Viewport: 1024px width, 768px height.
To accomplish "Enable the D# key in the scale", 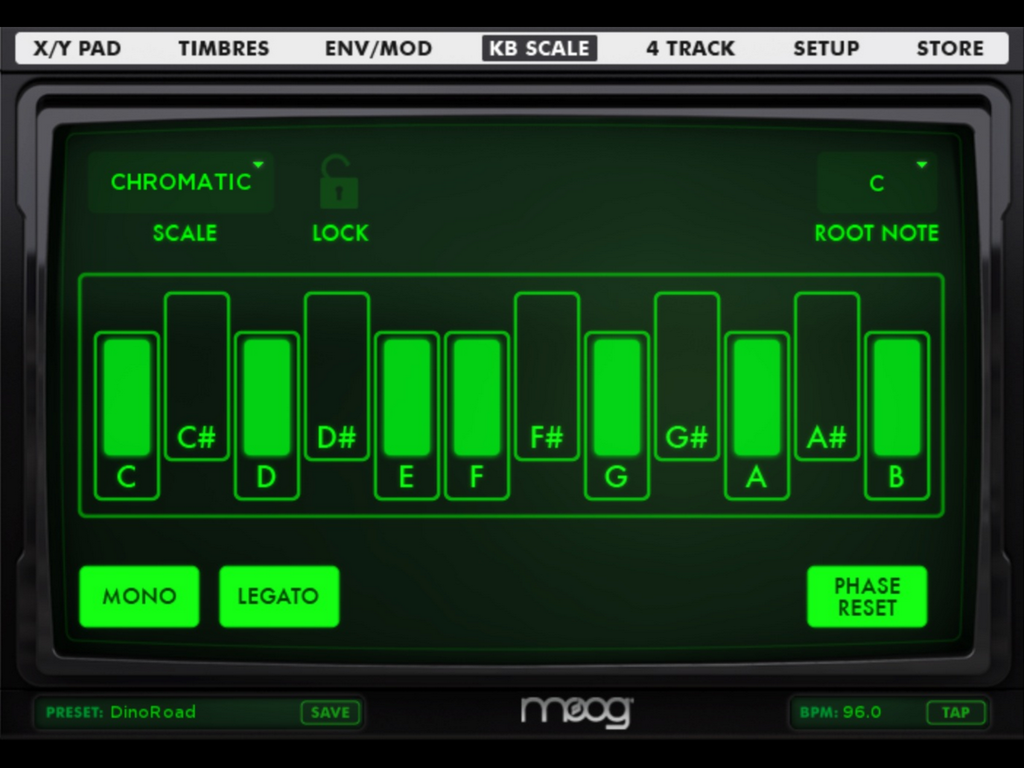I will (x=336, y=376).
